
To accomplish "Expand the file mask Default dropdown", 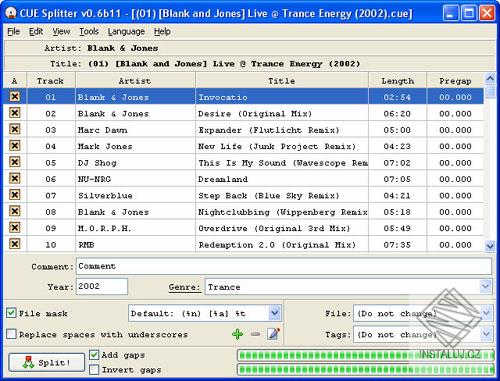I will 274,313.
